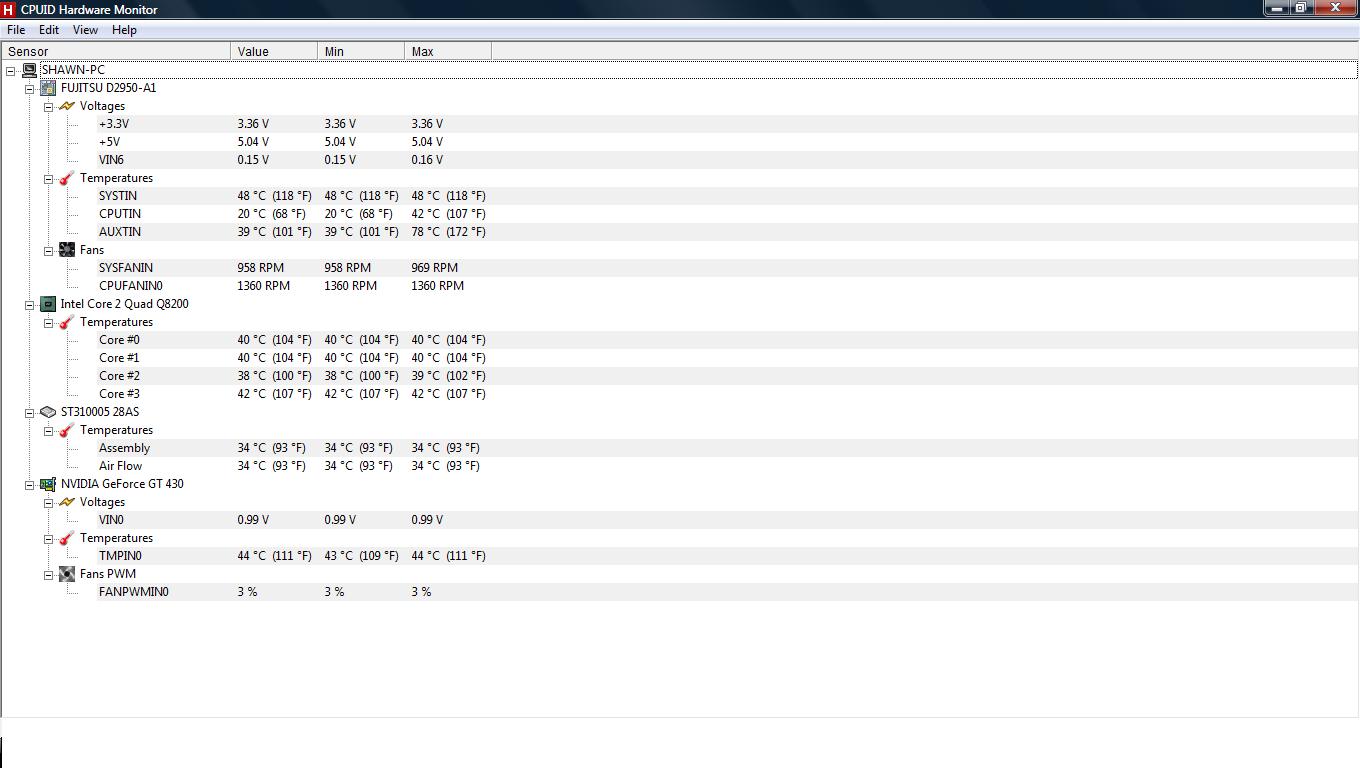The width and height of the screenshot is (1360, 768).
Task: Collapse the FUJITSU Voltages group
Action: [48, 107]
